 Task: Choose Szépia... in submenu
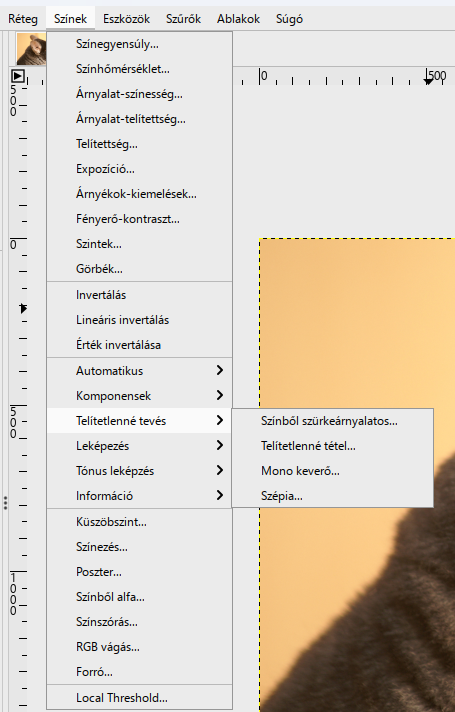coord(332,496)
